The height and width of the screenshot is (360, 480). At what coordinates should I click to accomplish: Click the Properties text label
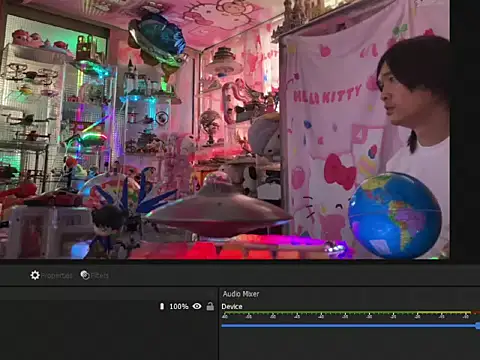point(57,276)
